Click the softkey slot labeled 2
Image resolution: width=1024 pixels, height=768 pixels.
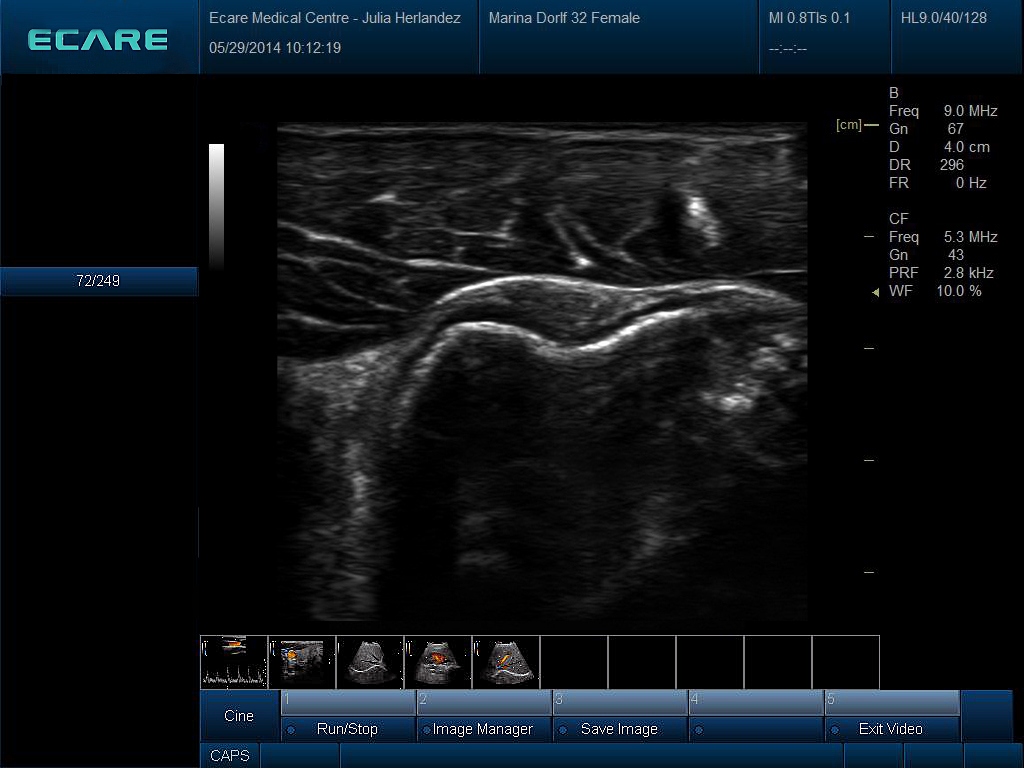(484, 702)
